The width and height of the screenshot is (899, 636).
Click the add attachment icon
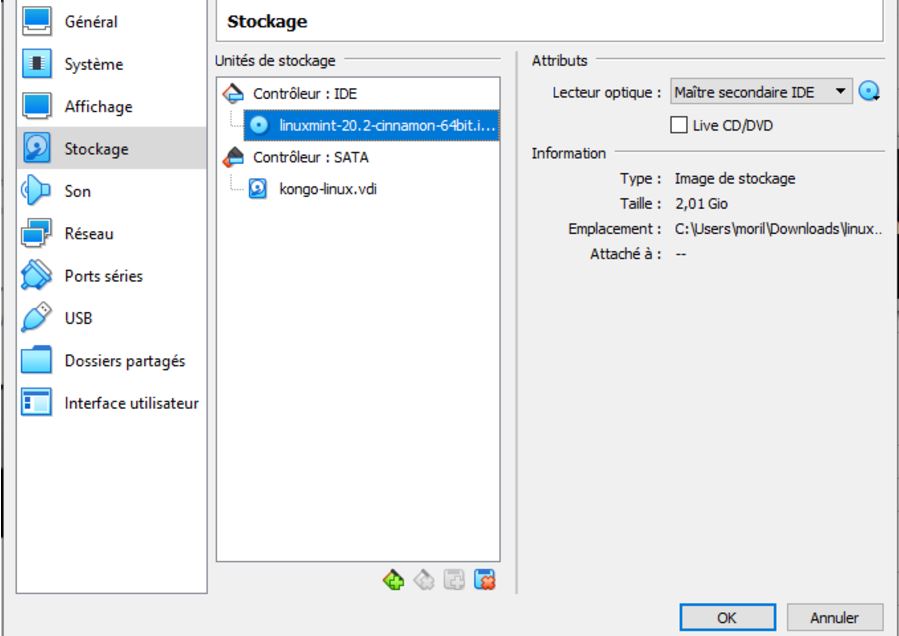455,580
